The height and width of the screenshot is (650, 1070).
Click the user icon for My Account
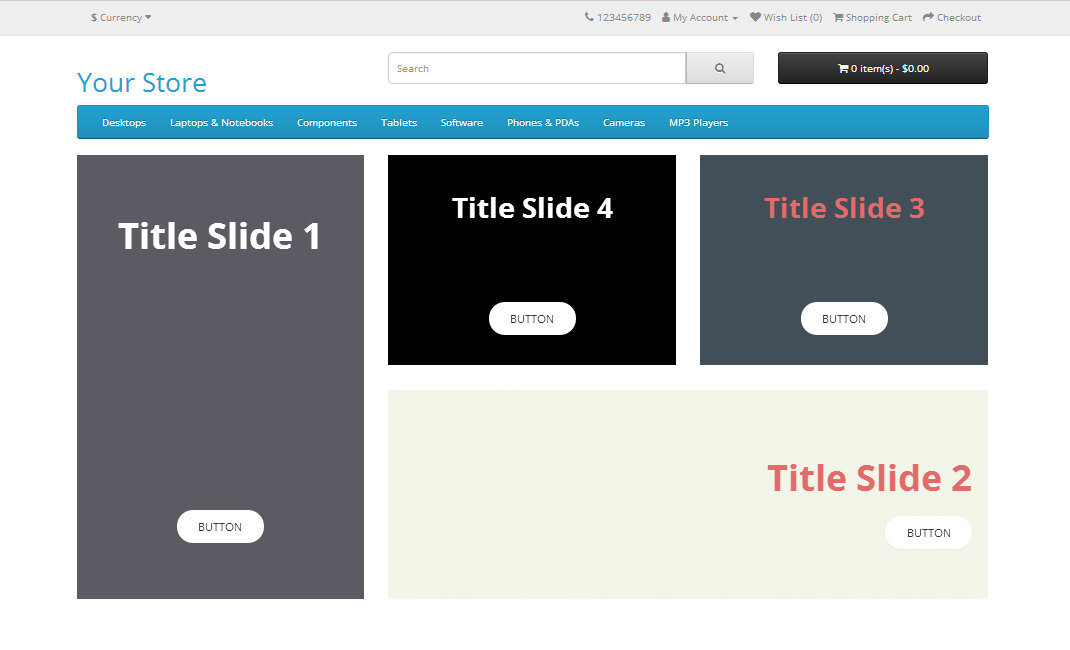pyautogui.click(x=666, y=18)
